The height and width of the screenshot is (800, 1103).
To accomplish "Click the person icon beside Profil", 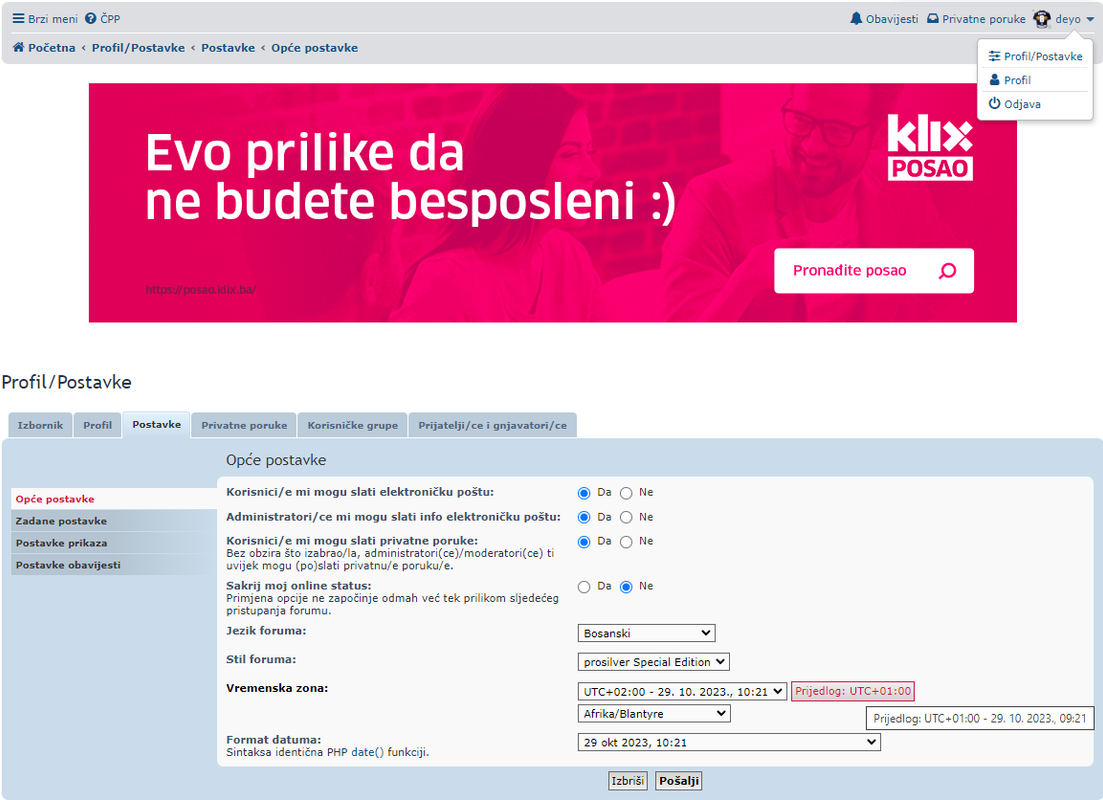I will [x=995, y=80].
